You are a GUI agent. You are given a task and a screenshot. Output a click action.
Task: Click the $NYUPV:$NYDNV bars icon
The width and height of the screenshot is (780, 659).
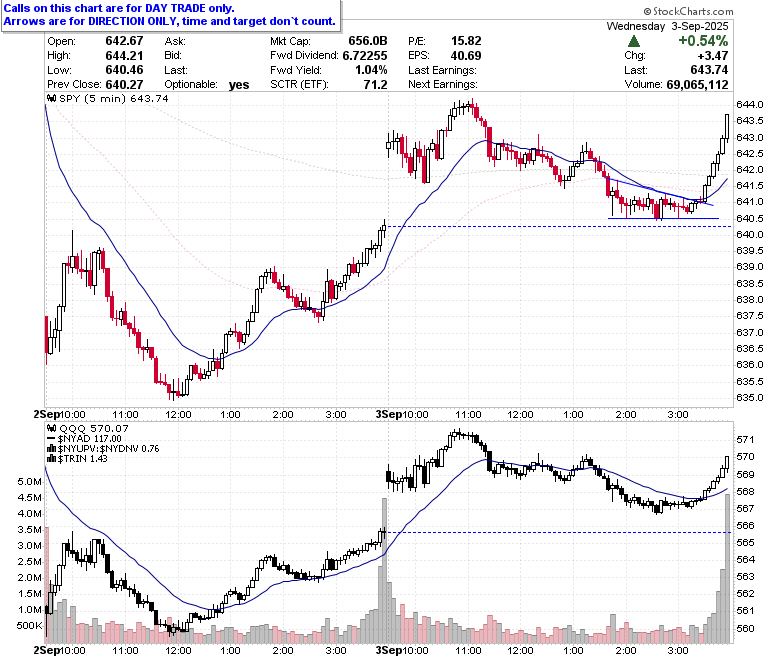(x=51, y=449)
